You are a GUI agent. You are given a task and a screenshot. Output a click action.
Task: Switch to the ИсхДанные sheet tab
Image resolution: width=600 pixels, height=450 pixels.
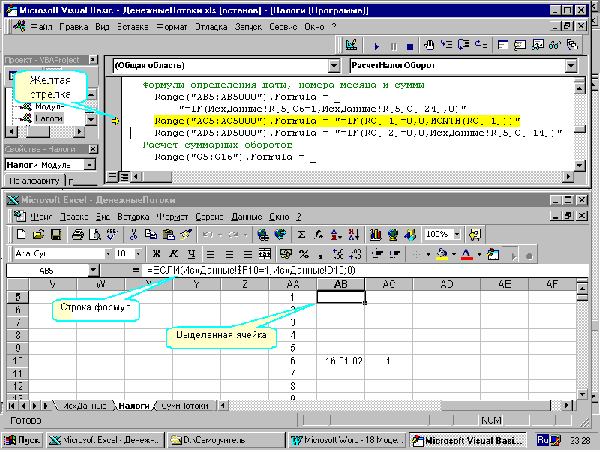[85, 406]
